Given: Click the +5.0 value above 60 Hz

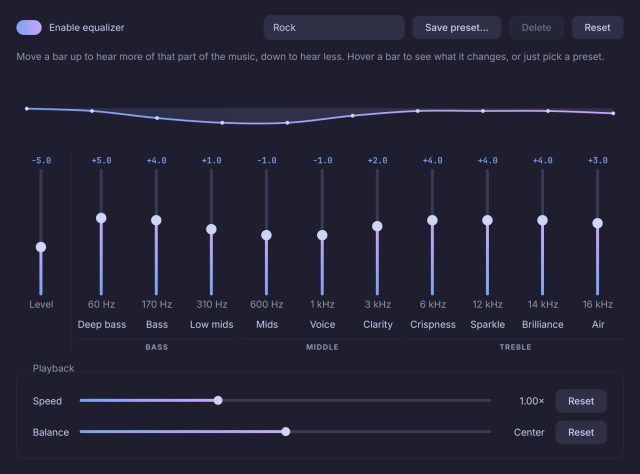Looking at the screenshot, I should point(101,160).
